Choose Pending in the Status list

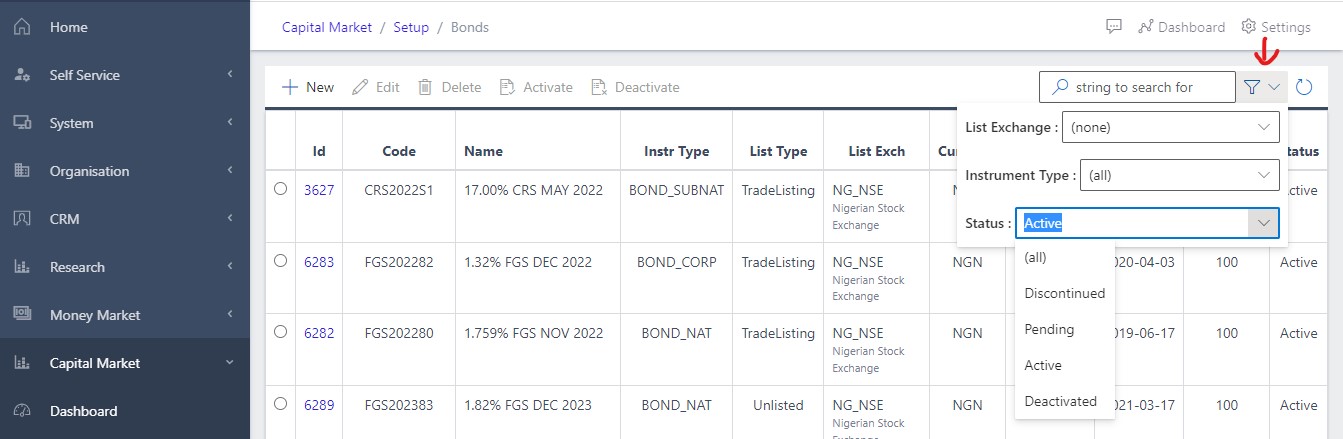click(x=1065, y=329)
